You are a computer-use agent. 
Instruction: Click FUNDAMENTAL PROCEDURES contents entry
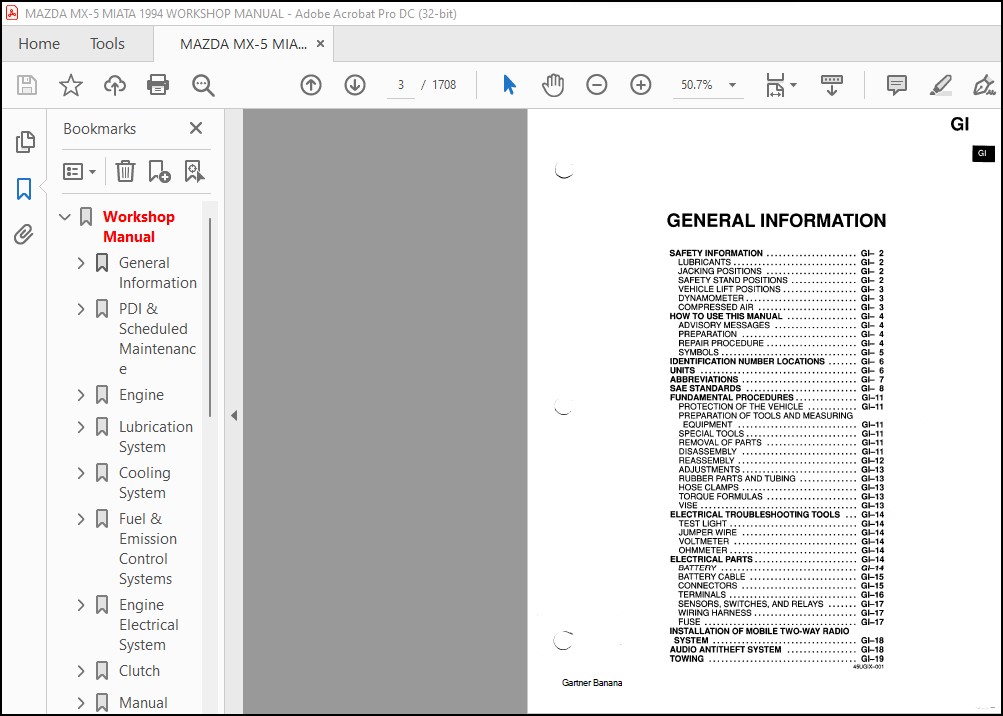731,397
